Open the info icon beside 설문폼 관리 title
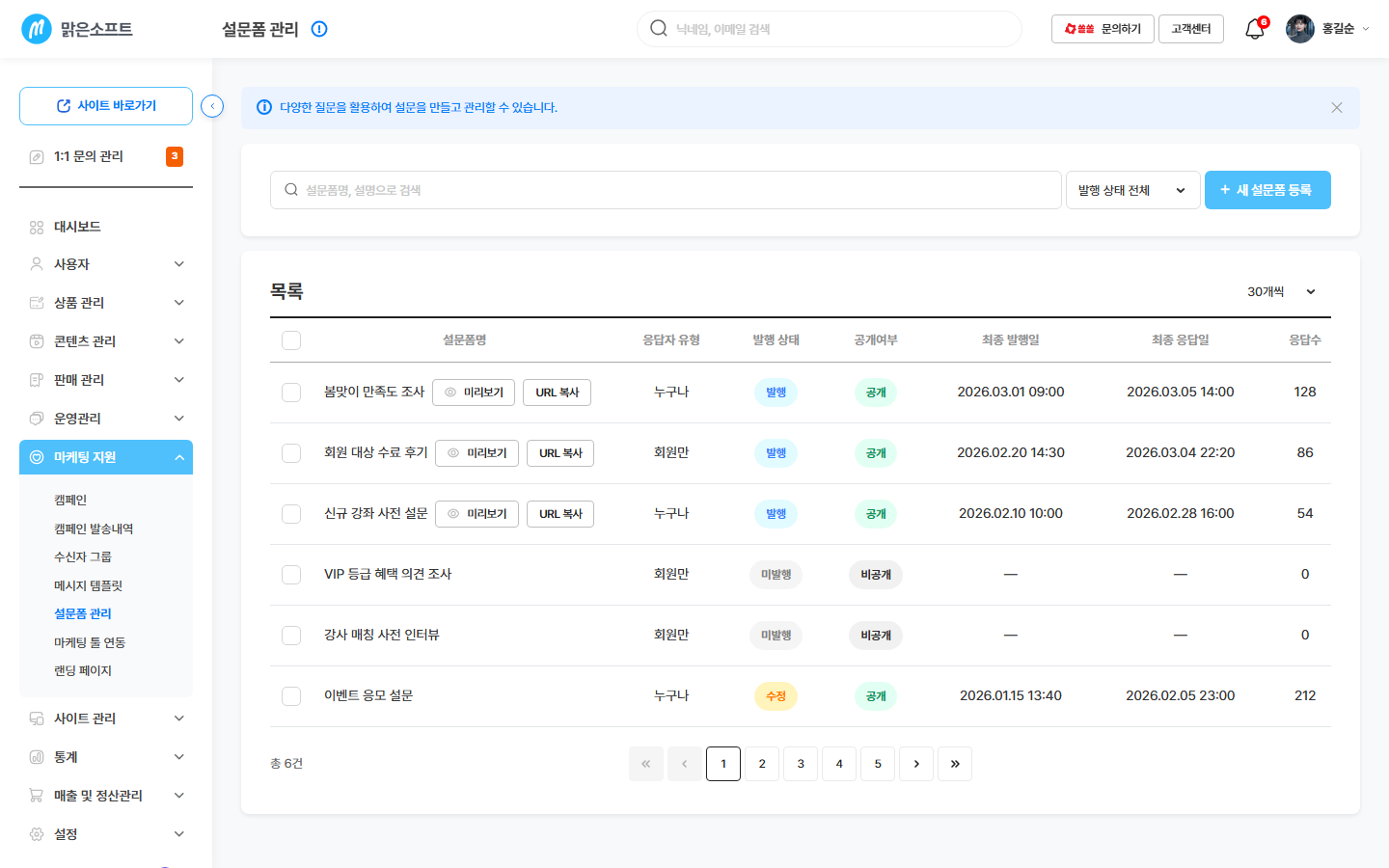 pyautogui.click(x=319, y=29)
